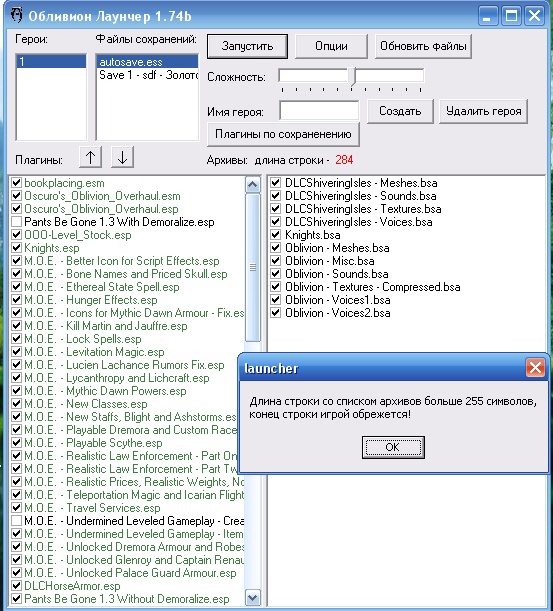Click the Oblivion launcher title bar icon
Screen dimensions: 553x611
point(17,15)
